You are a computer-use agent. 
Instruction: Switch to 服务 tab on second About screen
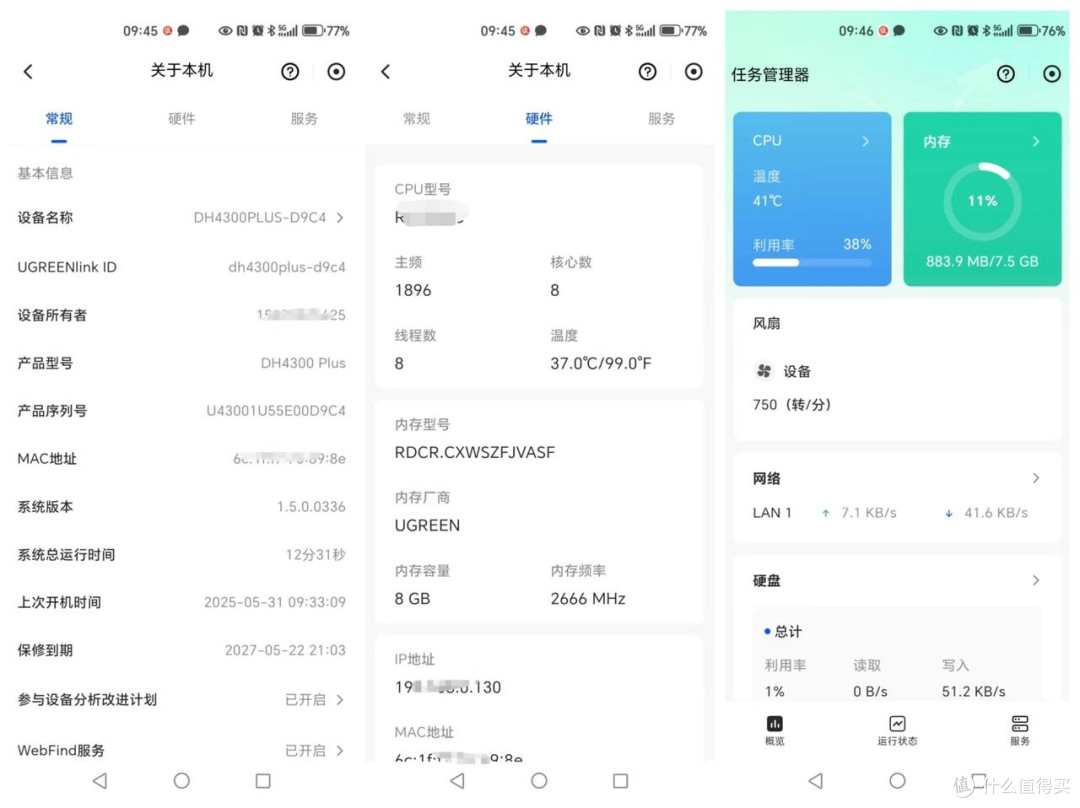click(661, 118)
